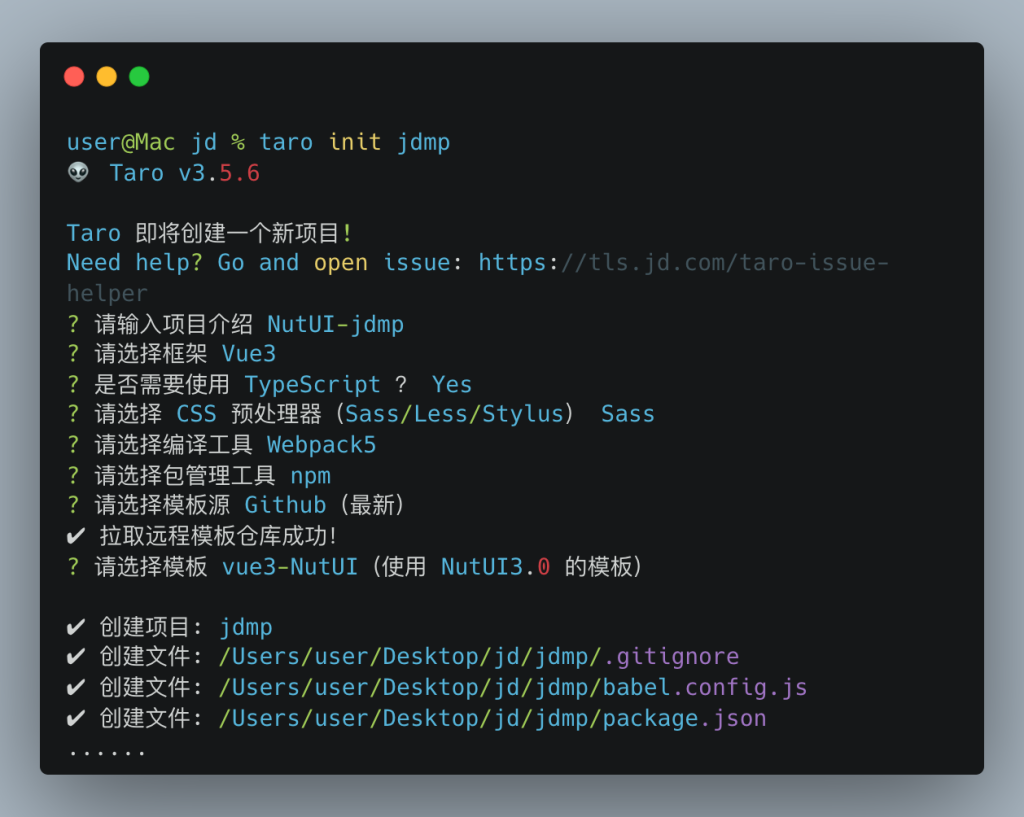Screen dimensions: 1024x817
Task: Click the framework answer 'Vue3'
Action: click(249, 354)
